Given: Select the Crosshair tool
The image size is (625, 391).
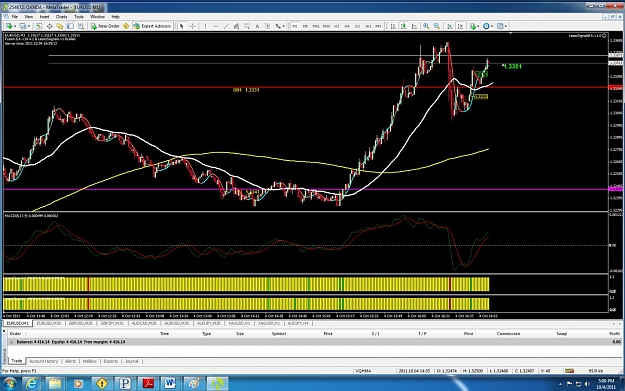Looking at the screenshot, I should click(192, 26).
